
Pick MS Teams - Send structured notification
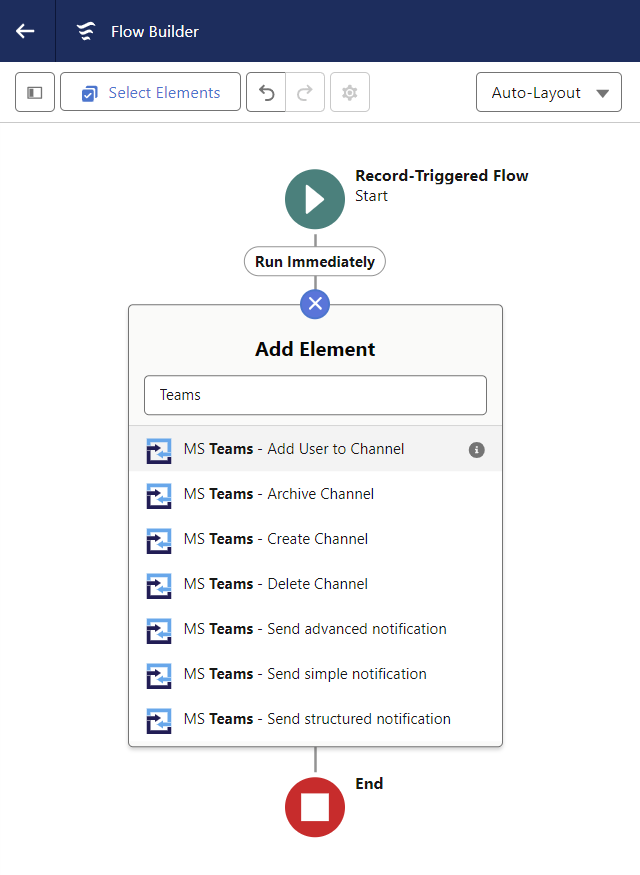coord(315,719)
